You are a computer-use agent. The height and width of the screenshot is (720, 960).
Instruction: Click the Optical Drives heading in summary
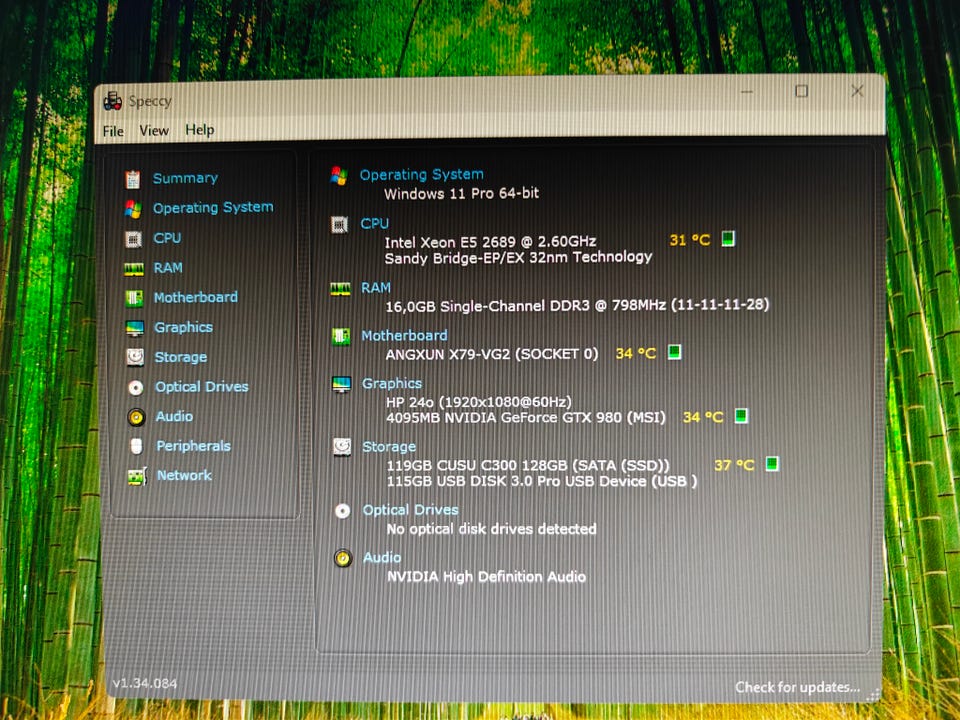(411, 510)
